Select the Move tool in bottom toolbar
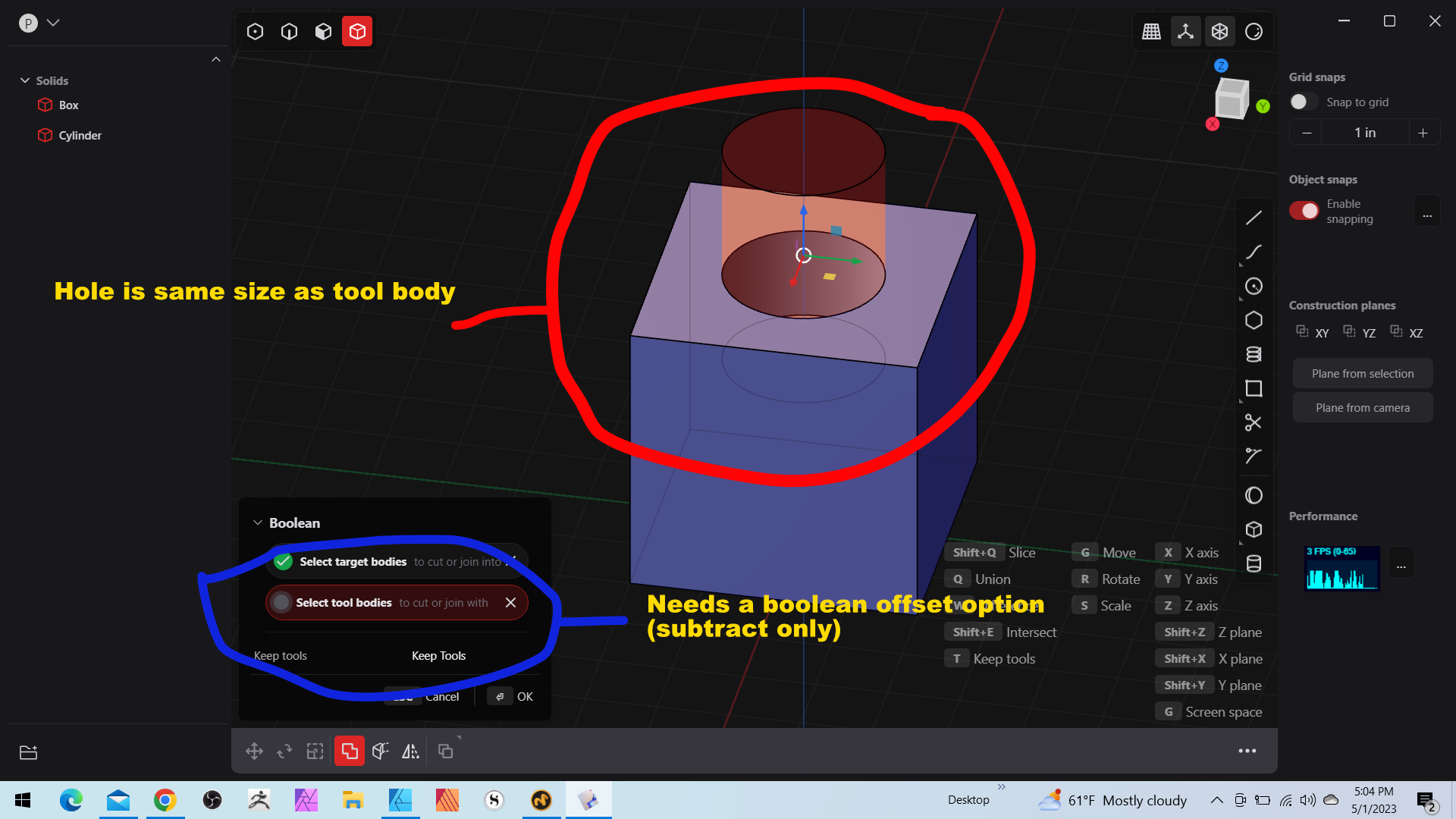The height and width of the screenshot is (819, 1456). pyautogui.click(x=254, y=752)
